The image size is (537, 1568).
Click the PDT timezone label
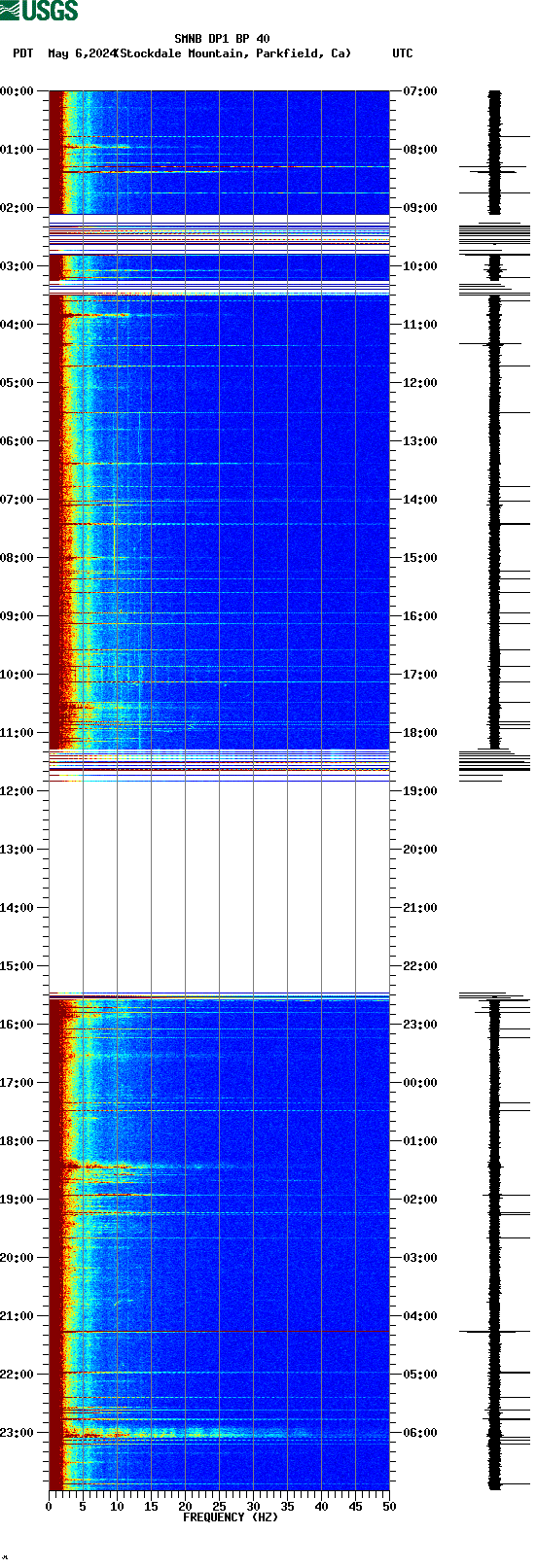[x=23, y=53]
